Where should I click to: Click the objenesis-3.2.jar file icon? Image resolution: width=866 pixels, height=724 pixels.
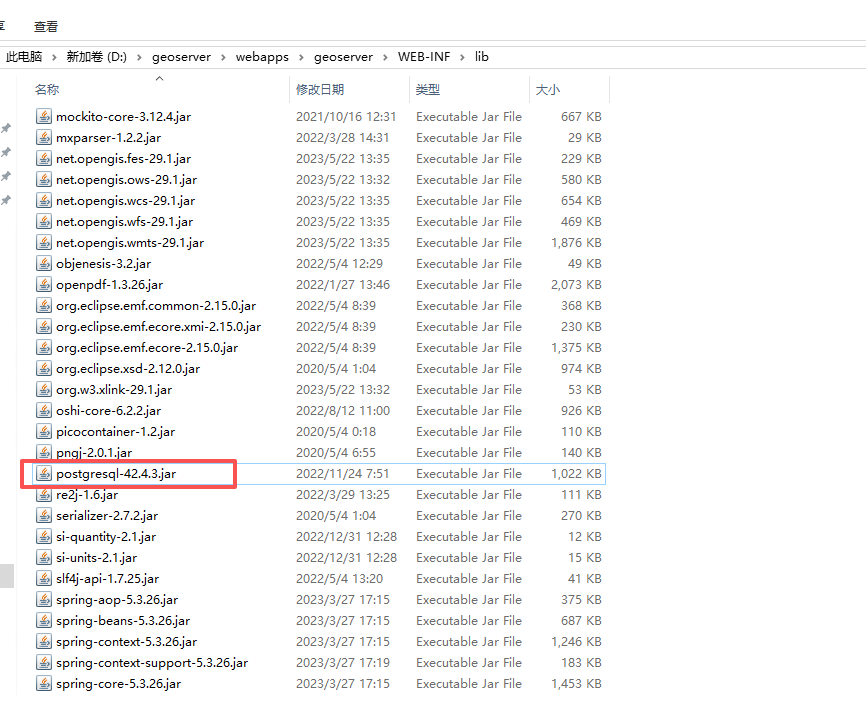[x=44, y=263]
